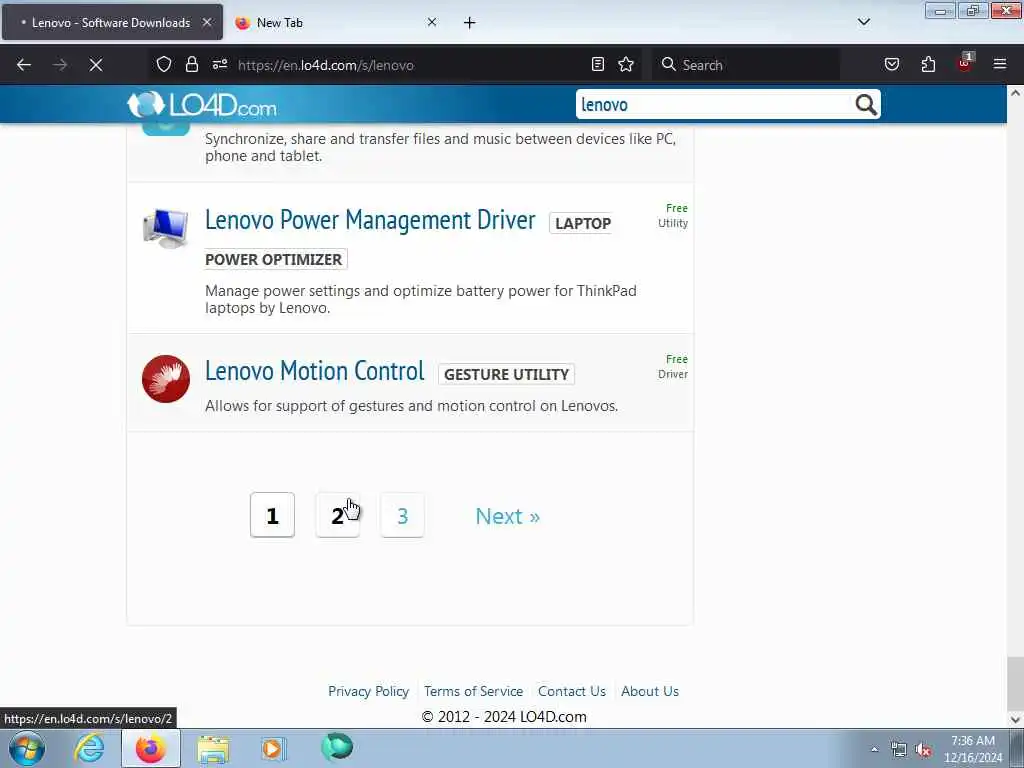Expand list all tabs dropdown chevron

tap(863, 22)
